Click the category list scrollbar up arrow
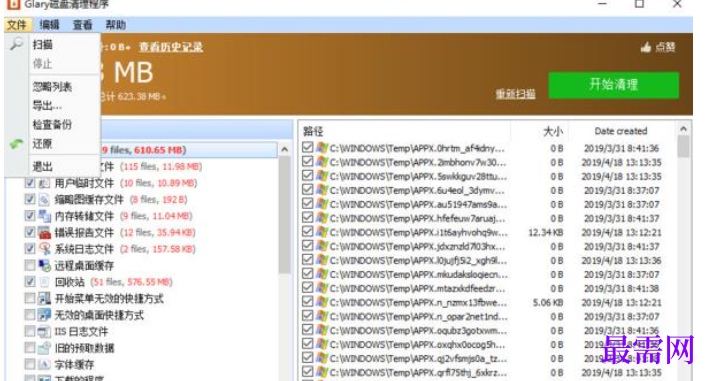The width and height of the screenshot is (713, 381). pyautogui.click(x=285, y=149)
